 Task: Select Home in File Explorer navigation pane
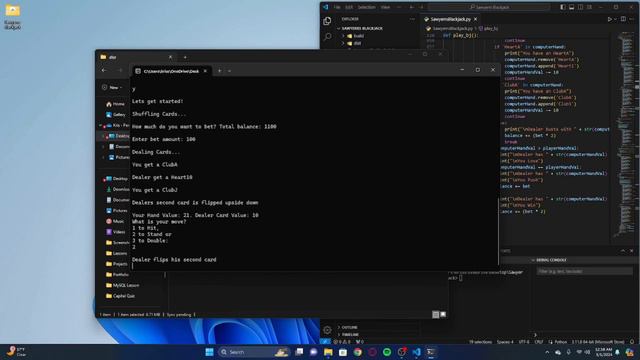[x=116, y=104]
